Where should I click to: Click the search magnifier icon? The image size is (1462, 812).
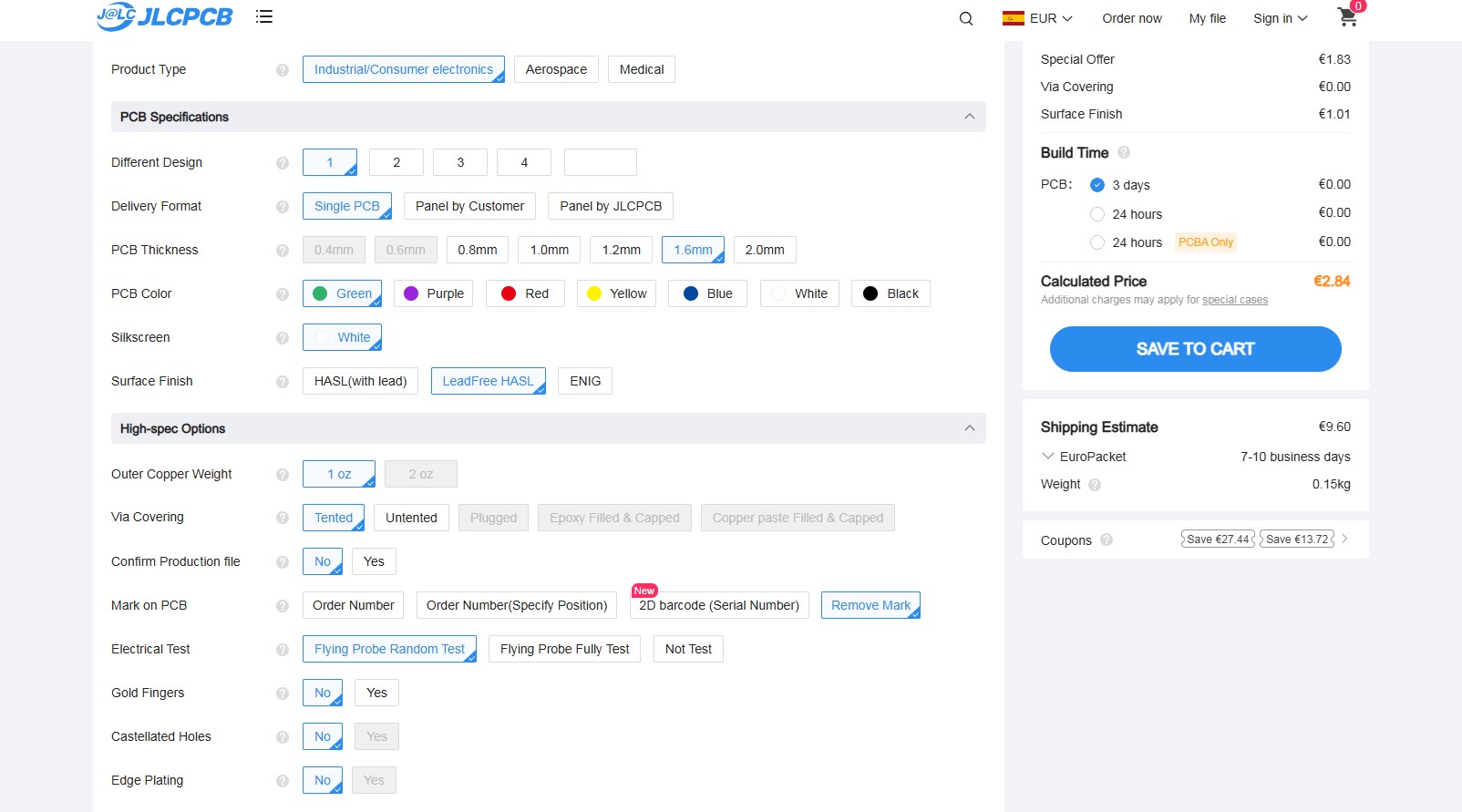pyautogui.click(x=966, y=18)
